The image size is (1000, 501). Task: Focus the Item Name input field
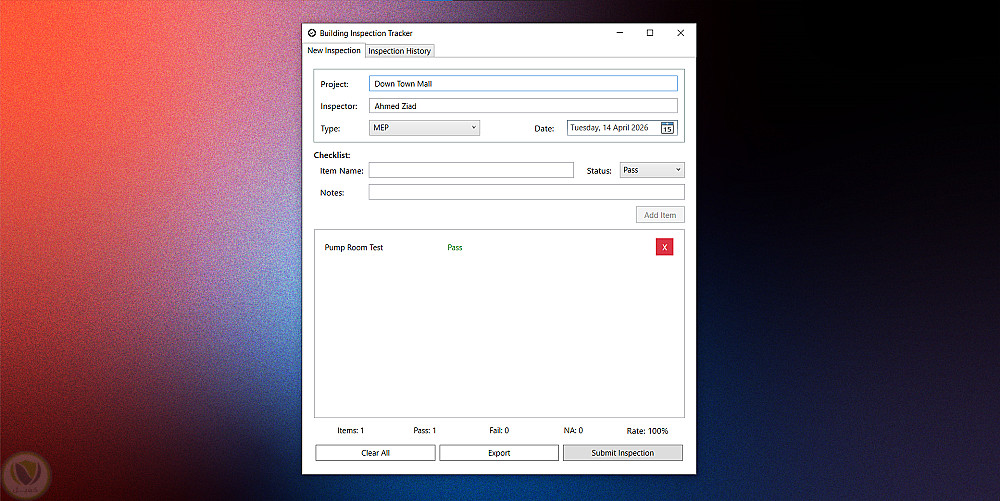pos(471,170)
